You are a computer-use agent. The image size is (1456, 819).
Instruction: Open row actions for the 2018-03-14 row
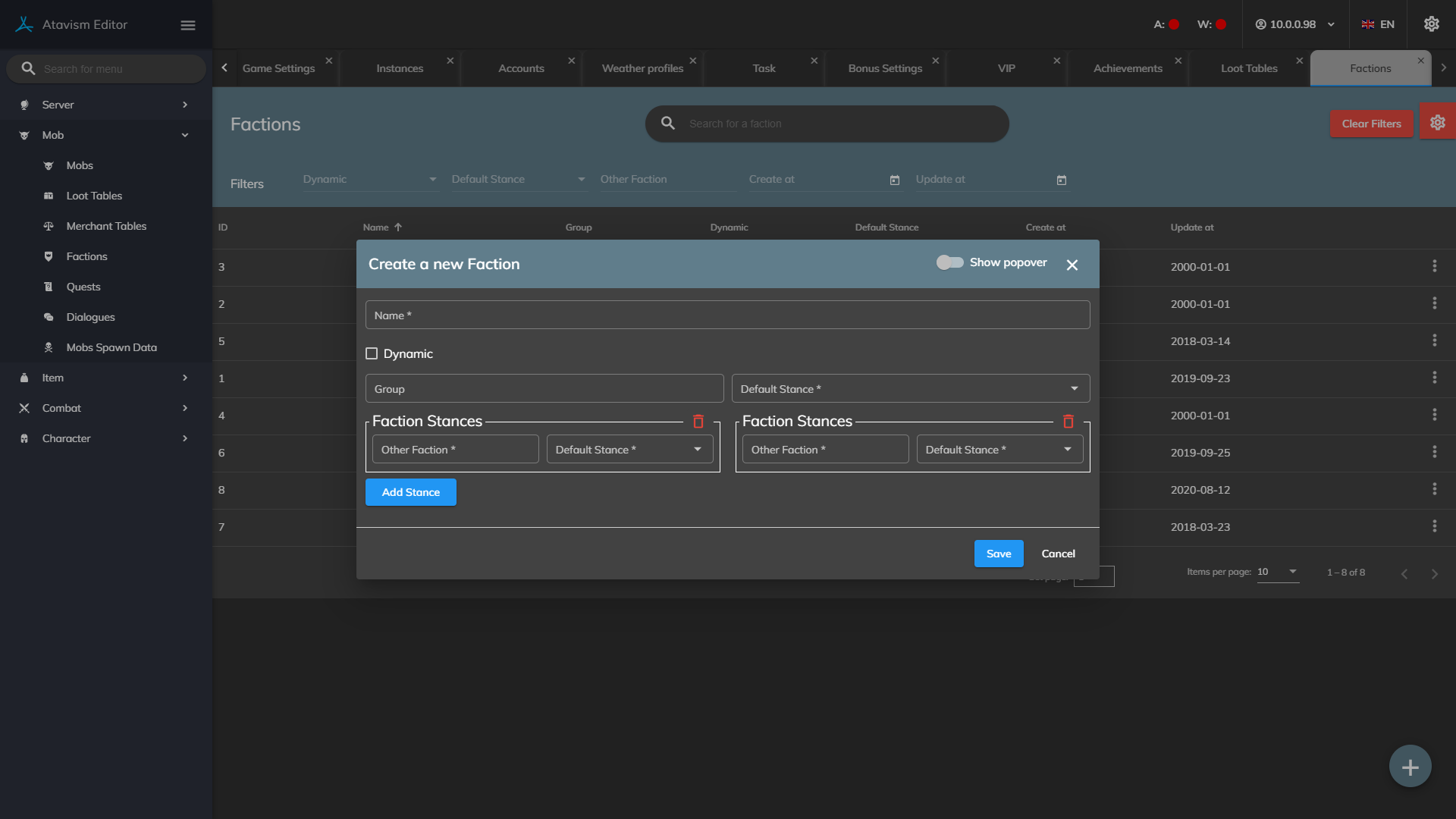(1434, 340)
